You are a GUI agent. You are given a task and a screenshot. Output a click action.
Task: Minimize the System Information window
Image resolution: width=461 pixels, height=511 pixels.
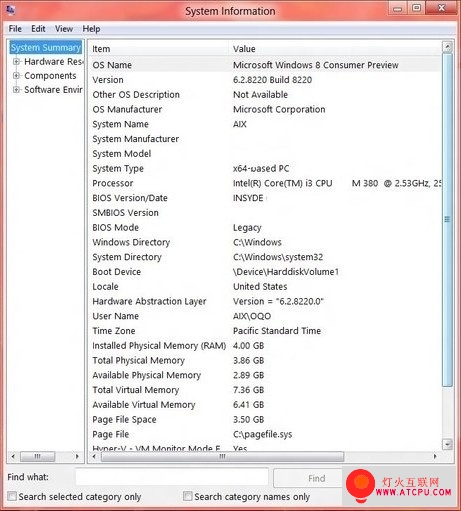397,8
